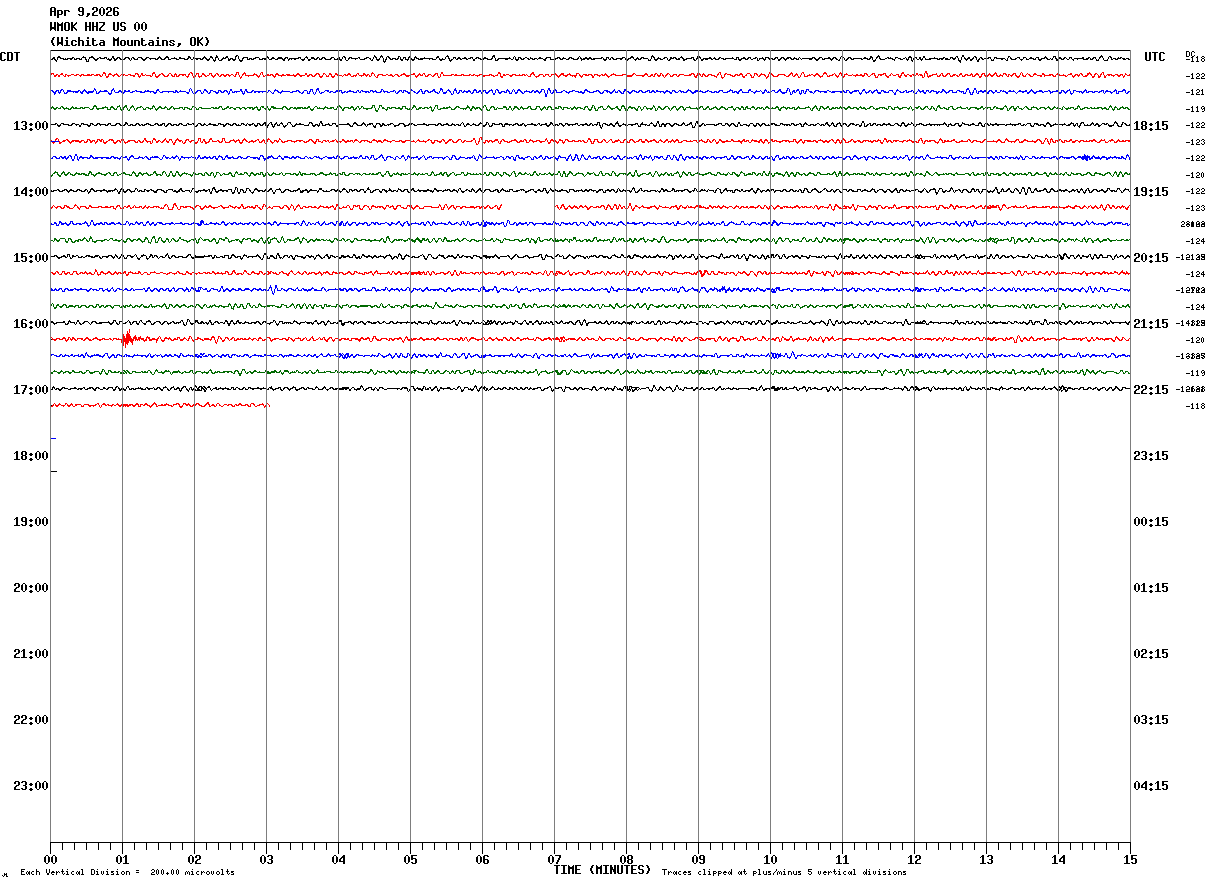Click the 16:00 CDT time label

point(31,324)
